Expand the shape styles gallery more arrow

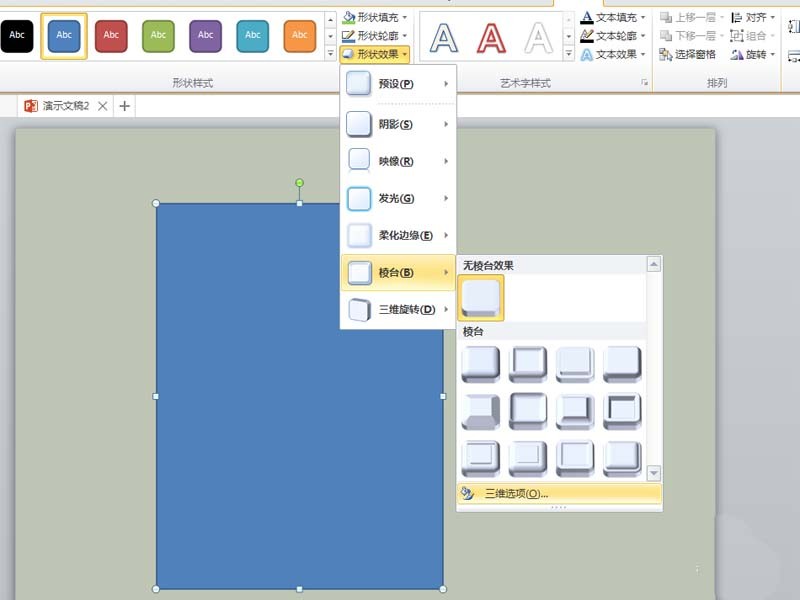330,53
